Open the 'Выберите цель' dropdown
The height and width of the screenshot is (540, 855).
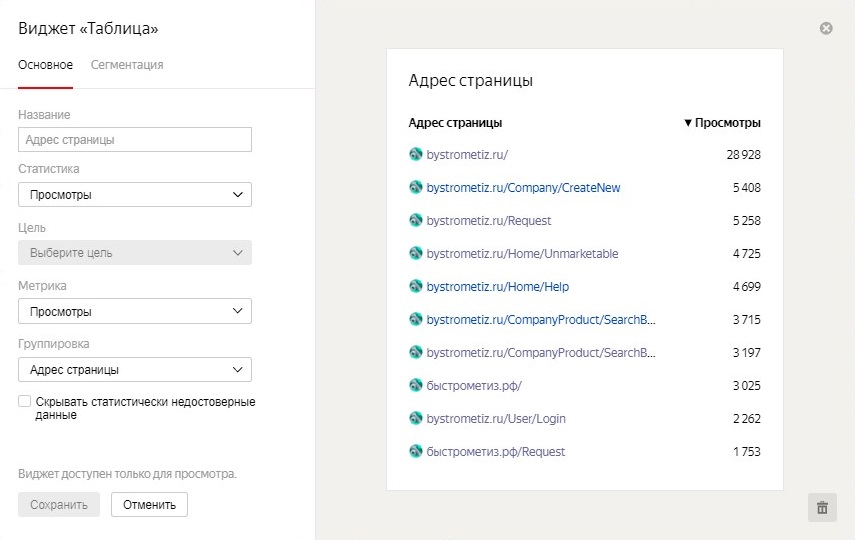pos(135,253)
